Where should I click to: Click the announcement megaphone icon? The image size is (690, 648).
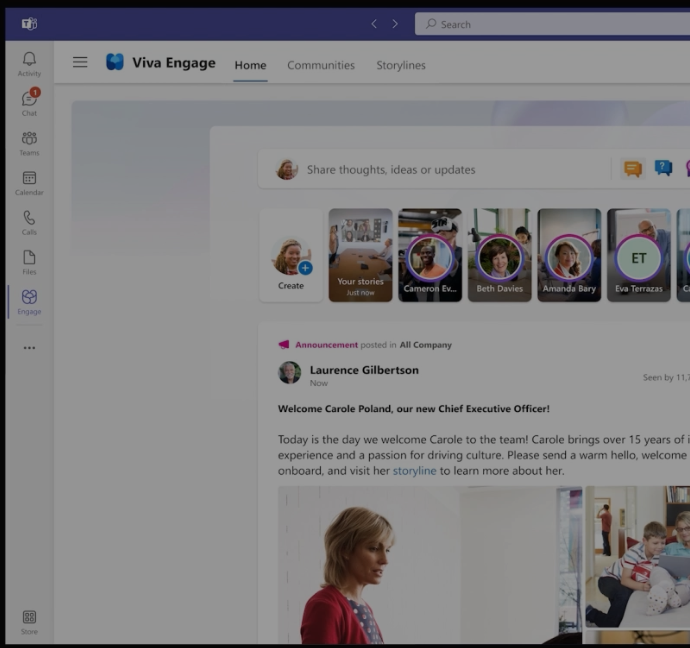tap(284, 344)
